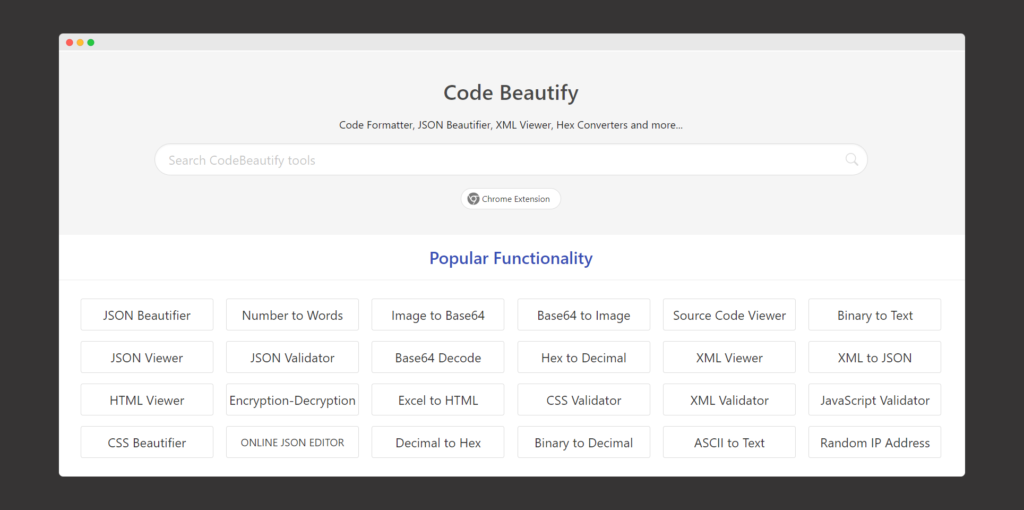1024x510 pixels.
Task: Open the JSON Validator tool
Action: (292, 358)
